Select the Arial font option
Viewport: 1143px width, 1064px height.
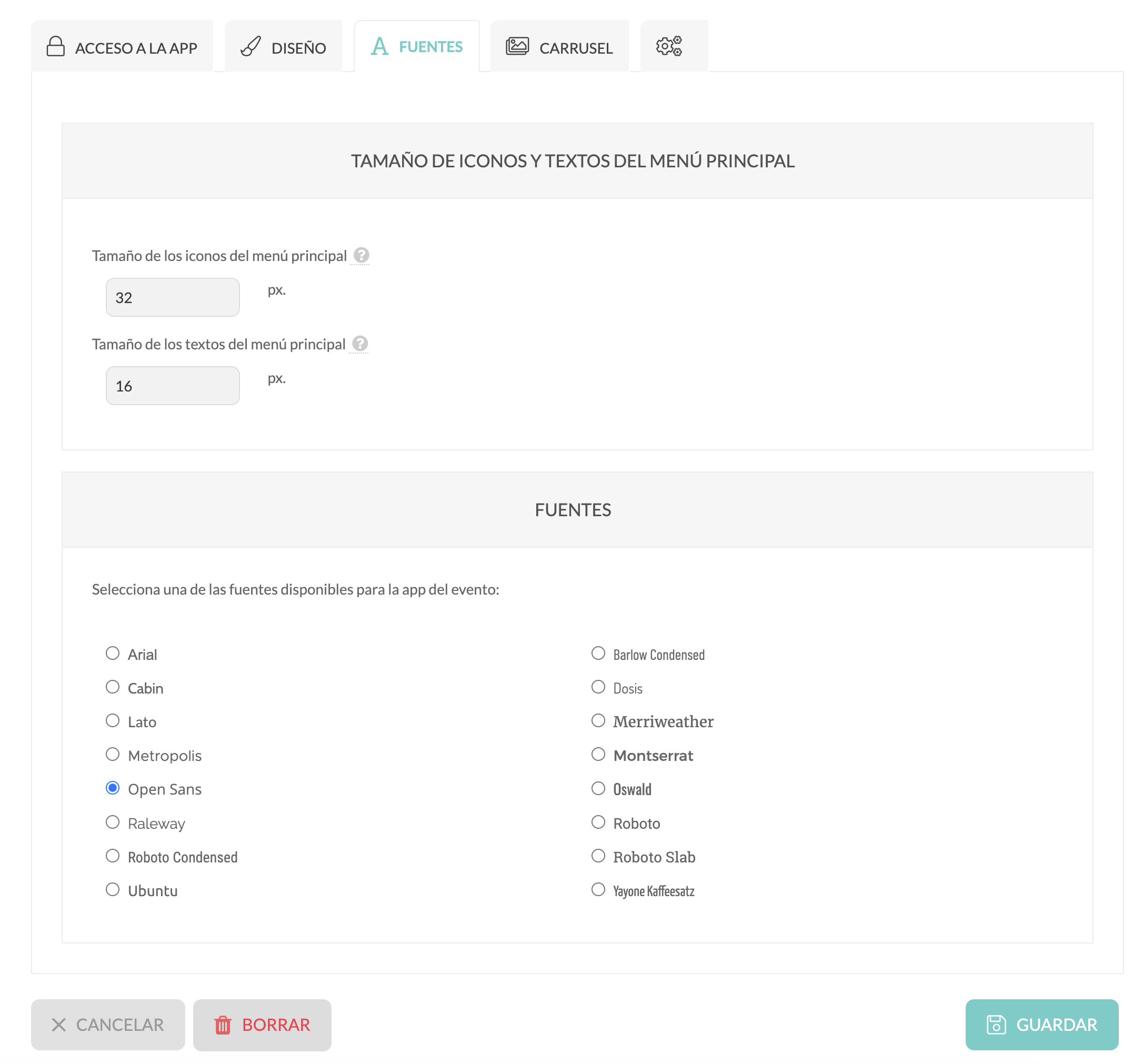click(113, 653)
